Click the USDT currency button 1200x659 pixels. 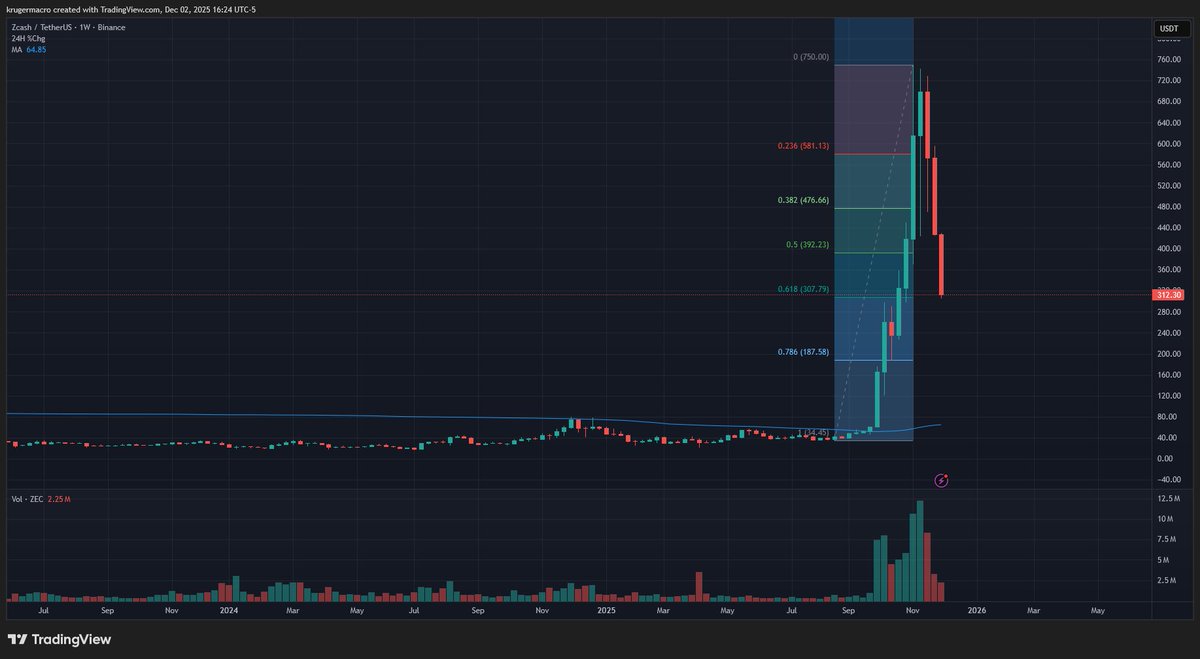[x=1168, y=28]
